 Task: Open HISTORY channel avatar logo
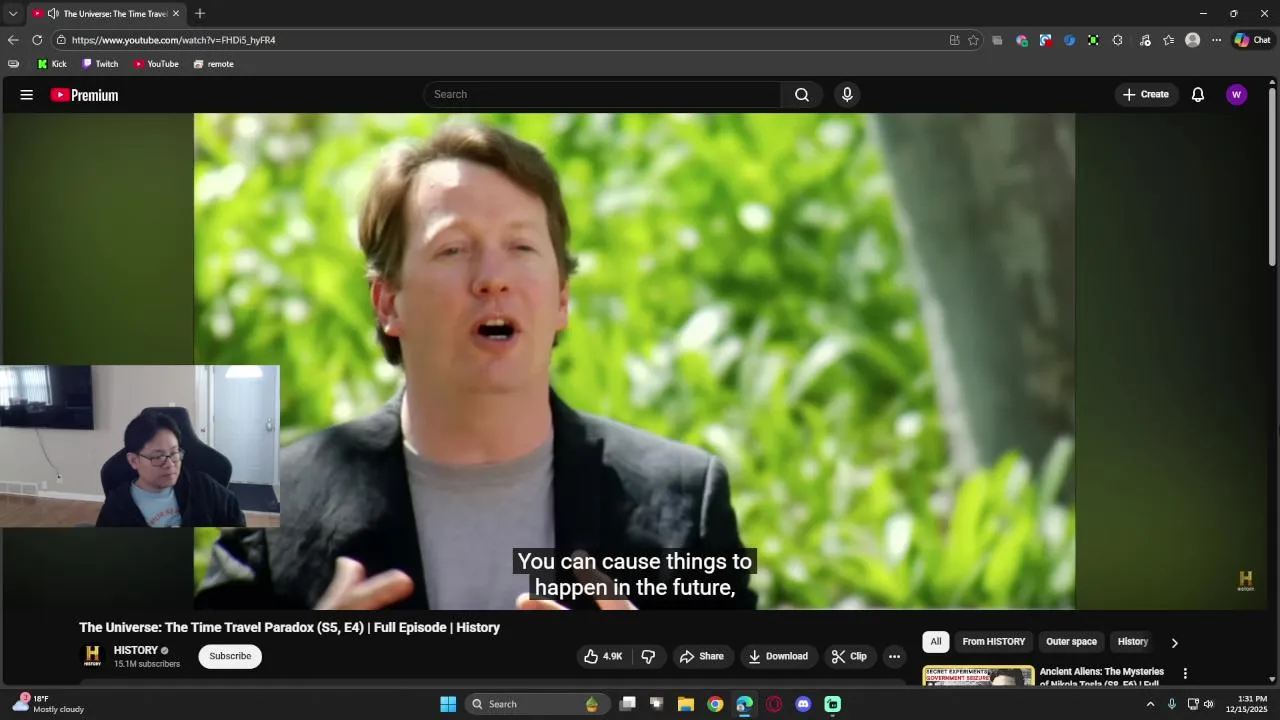coord(92,656)
